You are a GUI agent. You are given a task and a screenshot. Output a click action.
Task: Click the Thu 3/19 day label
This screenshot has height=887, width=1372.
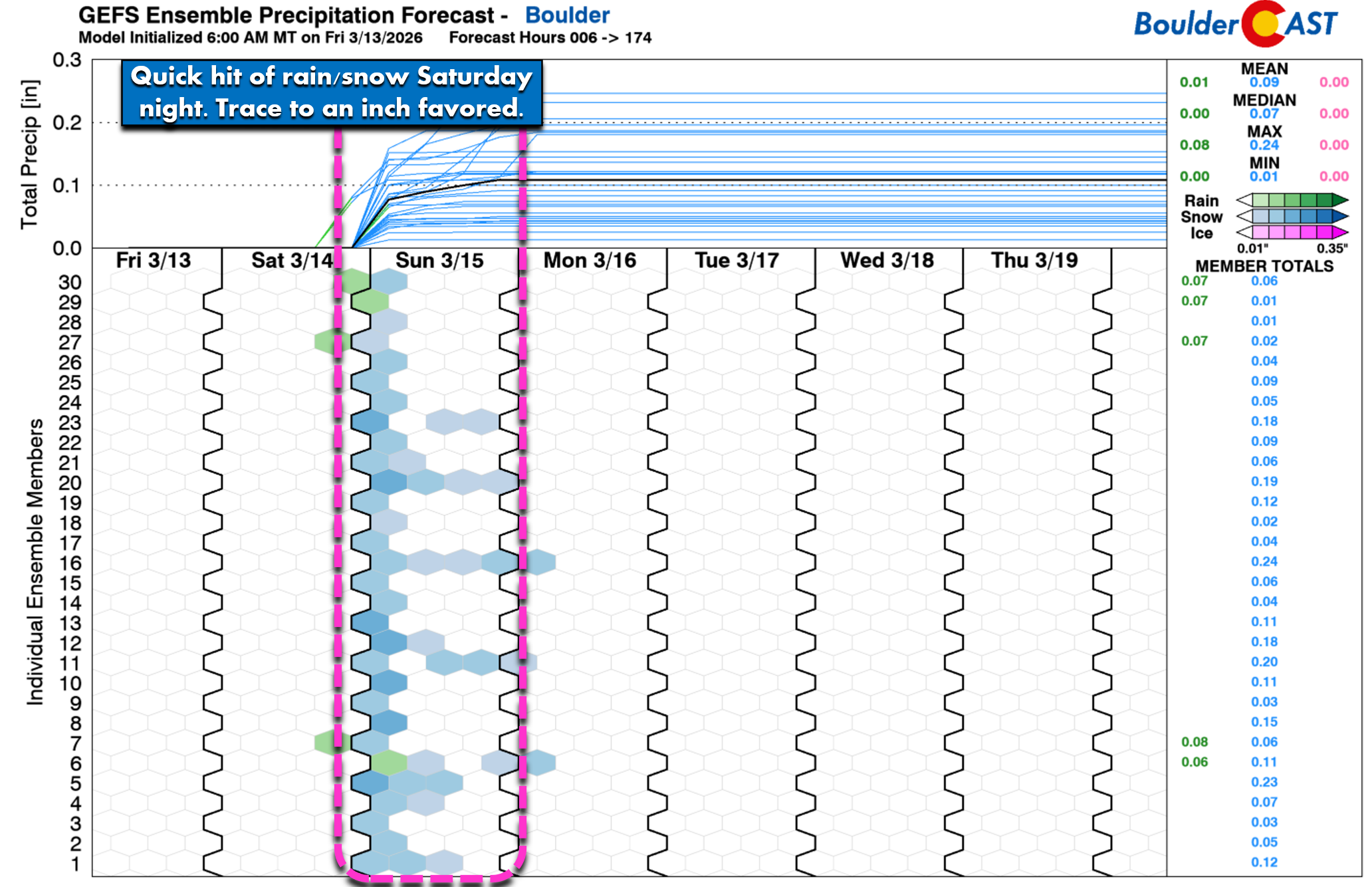[1034, 260]
